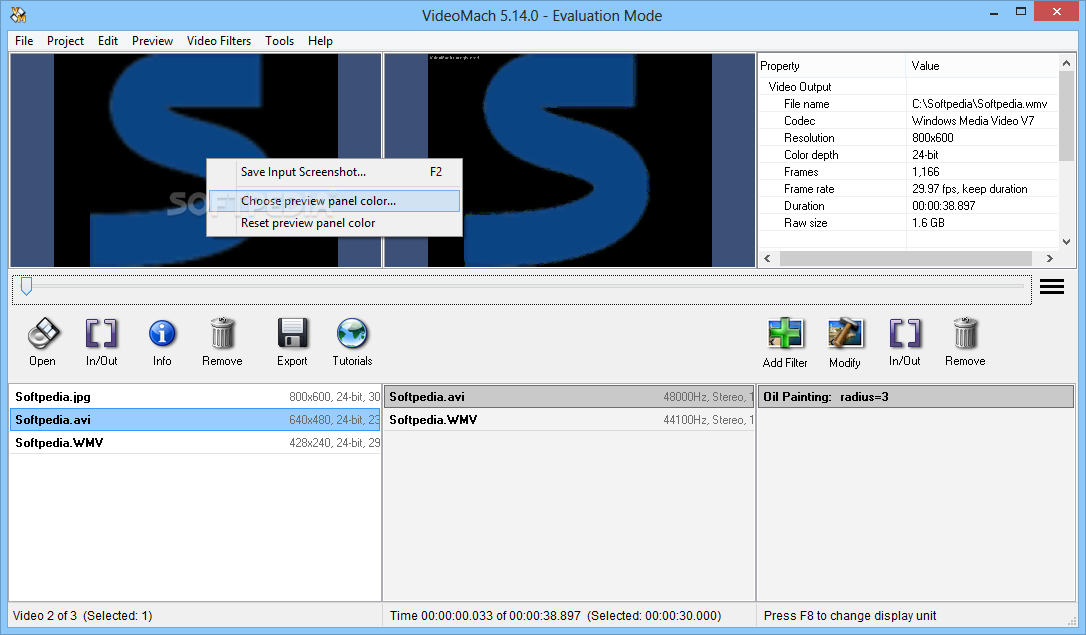Click Frame rate value 29.97 fps
This screenshot has height=635, width=1086.
(x=970, y=189)
